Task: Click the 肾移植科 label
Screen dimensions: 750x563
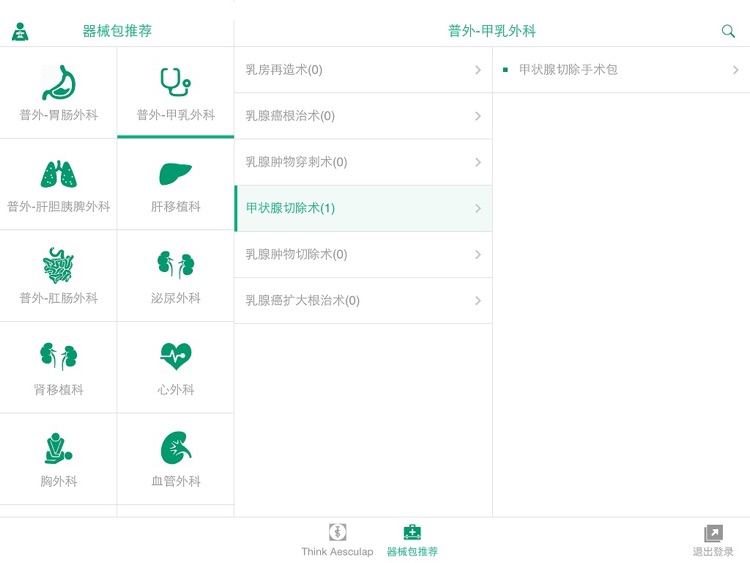Action: tap(59, 390)
